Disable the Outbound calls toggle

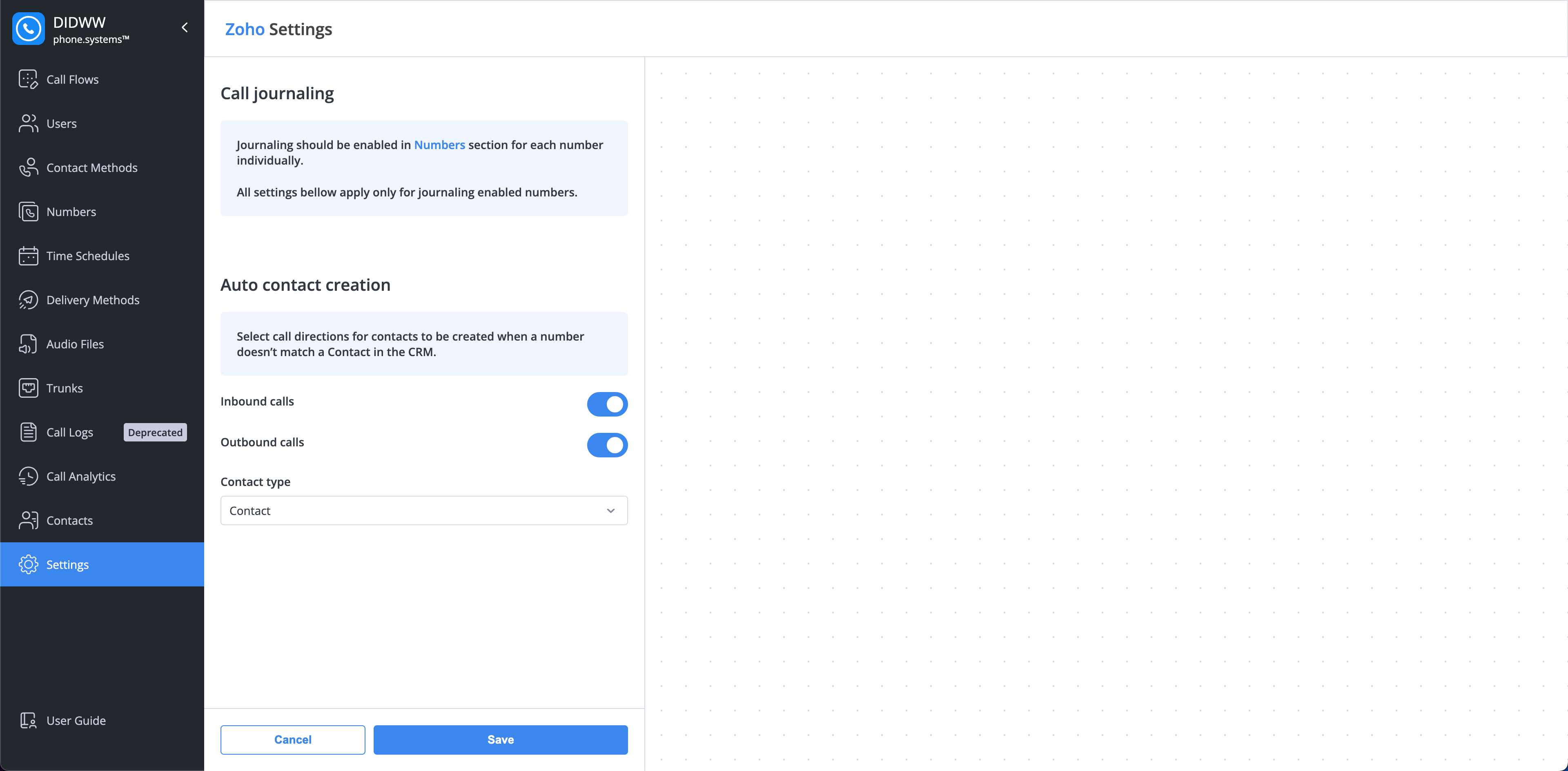[607, 445]
